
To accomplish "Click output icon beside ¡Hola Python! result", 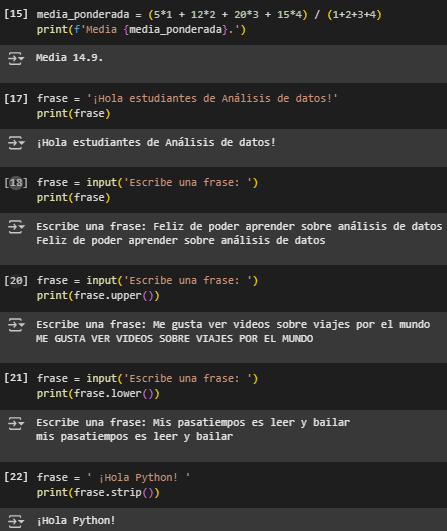I will point(16,521).
